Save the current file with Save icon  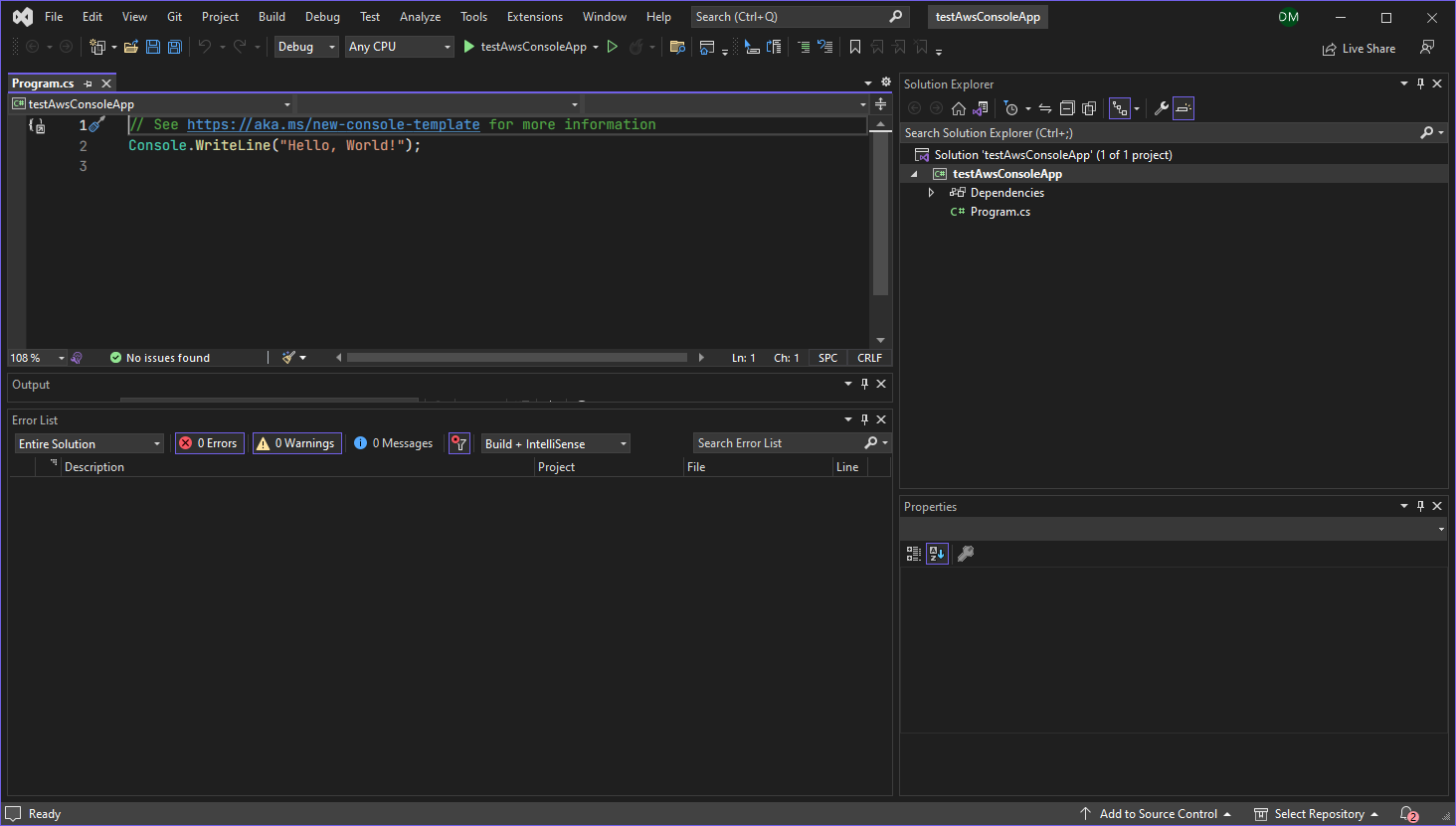153,47
